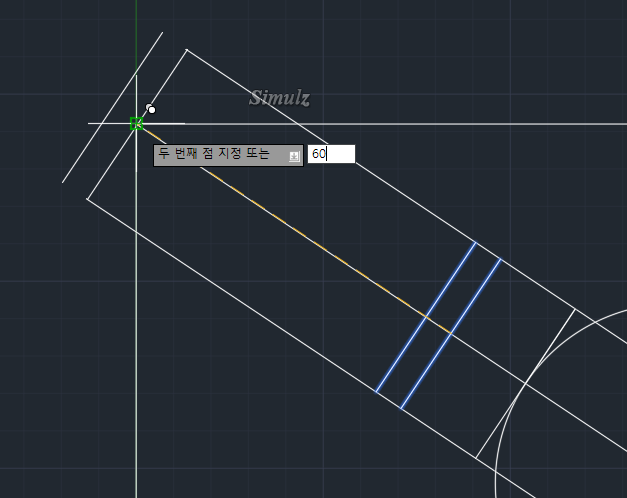Click the distance input field showing 60

(331, 154)
